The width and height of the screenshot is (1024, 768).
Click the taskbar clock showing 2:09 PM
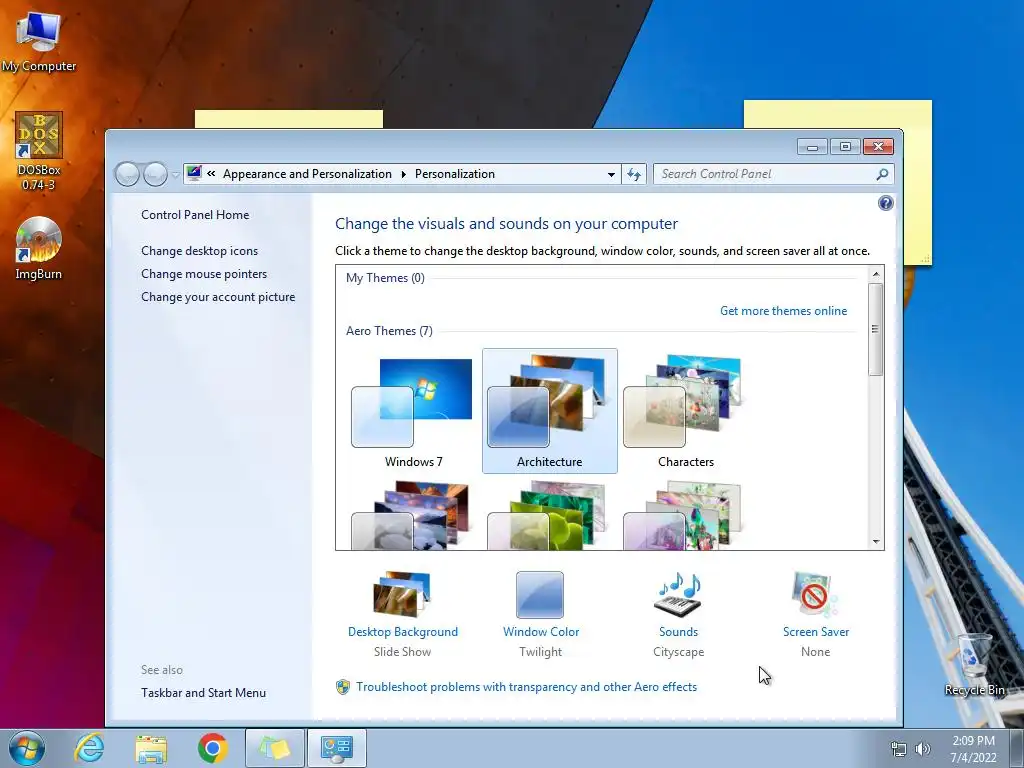click(x=973, y=749)
